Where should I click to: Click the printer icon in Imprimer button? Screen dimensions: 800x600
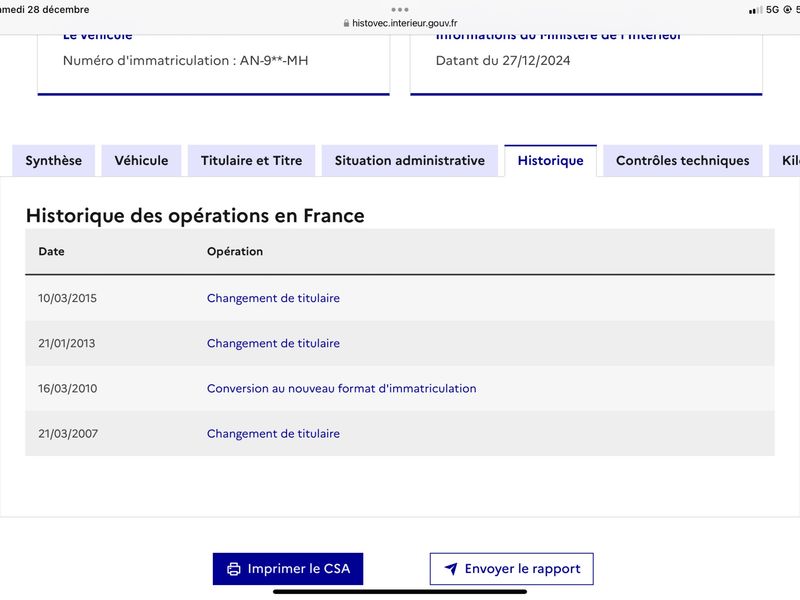click(234, 569)
